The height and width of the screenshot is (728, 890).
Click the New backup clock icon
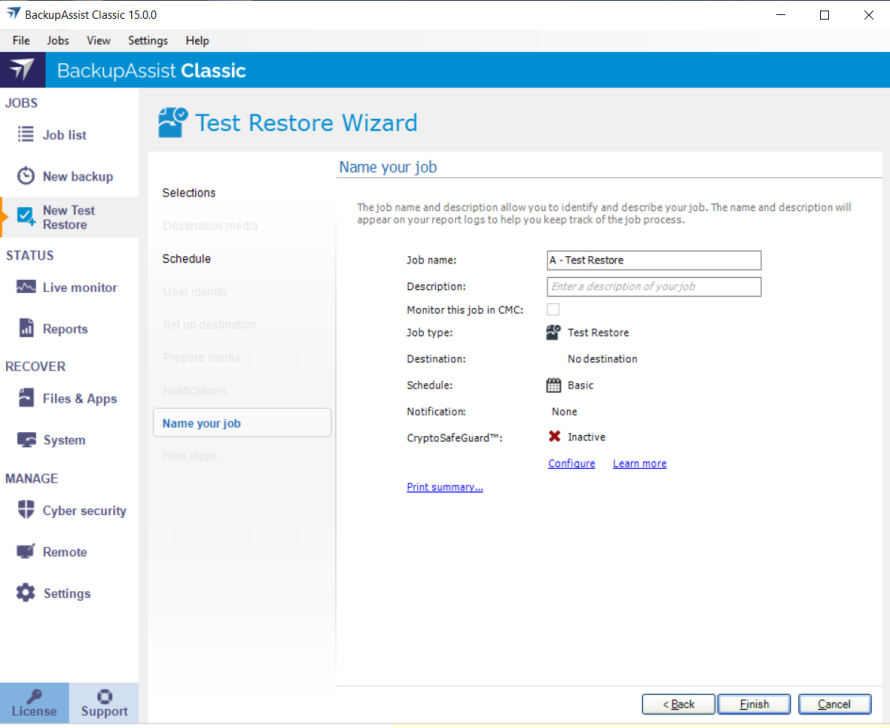tap(26, 176)
